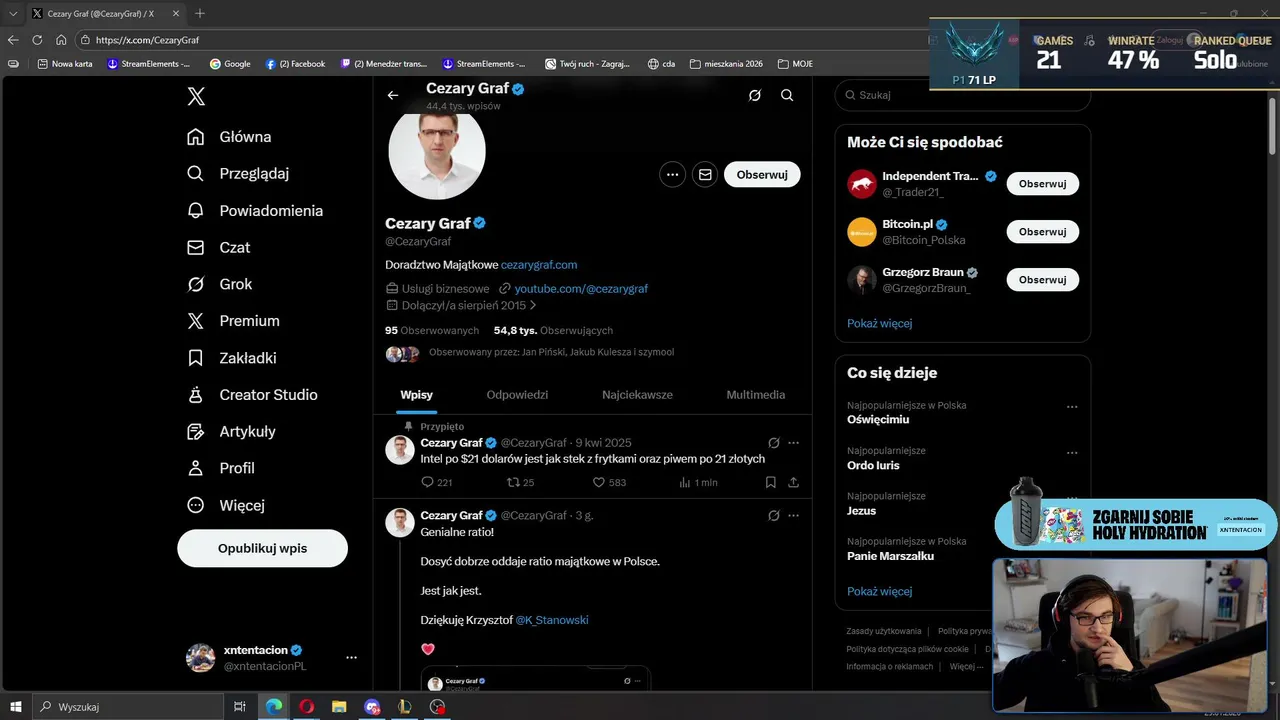Click browser home icon
This screenshot has height=720, width=1280.
tap(61, 40)
